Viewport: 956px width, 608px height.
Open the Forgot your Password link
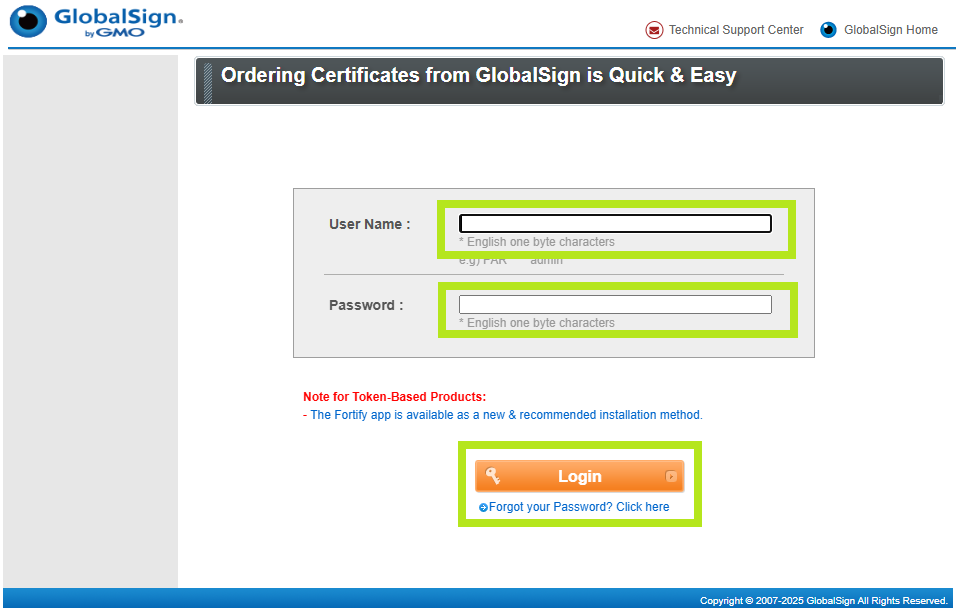coord(579,507)
